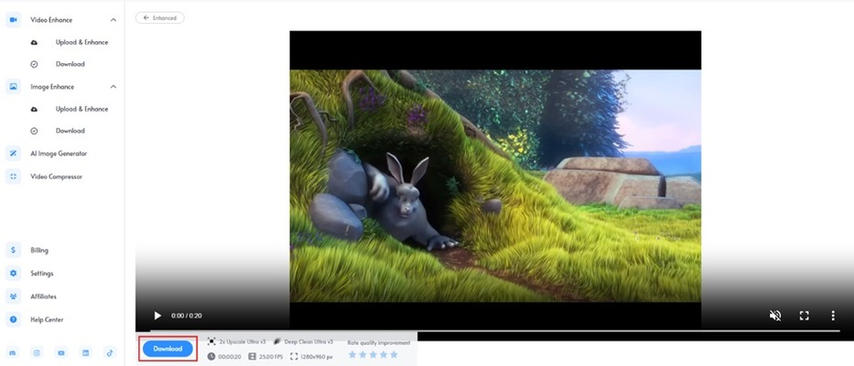Go back using the Enhanced button
This screenshot has height=366, width=854.
(160, 18)
